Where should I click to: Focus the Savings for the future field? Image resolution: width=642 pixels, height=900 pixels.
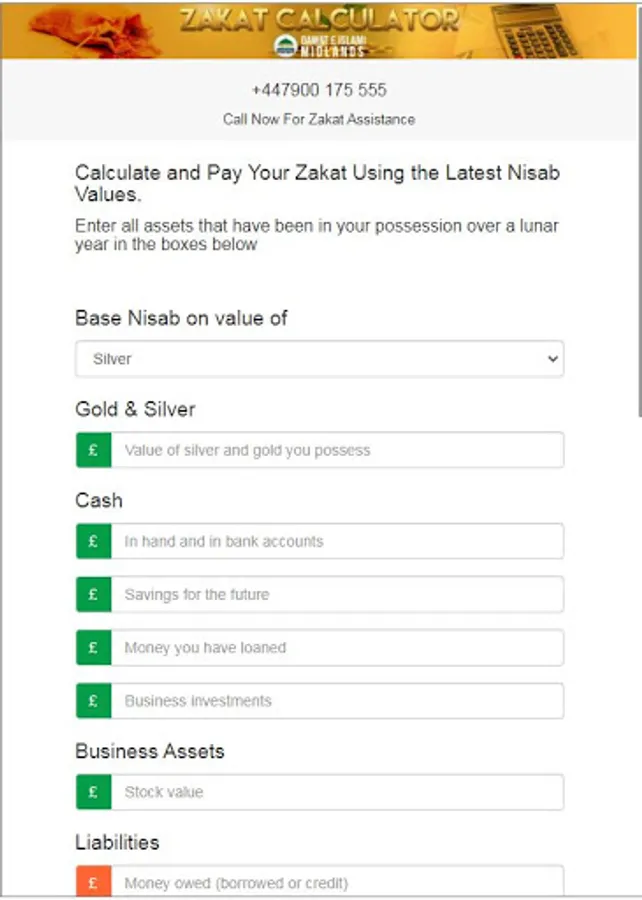pos(337,594)
